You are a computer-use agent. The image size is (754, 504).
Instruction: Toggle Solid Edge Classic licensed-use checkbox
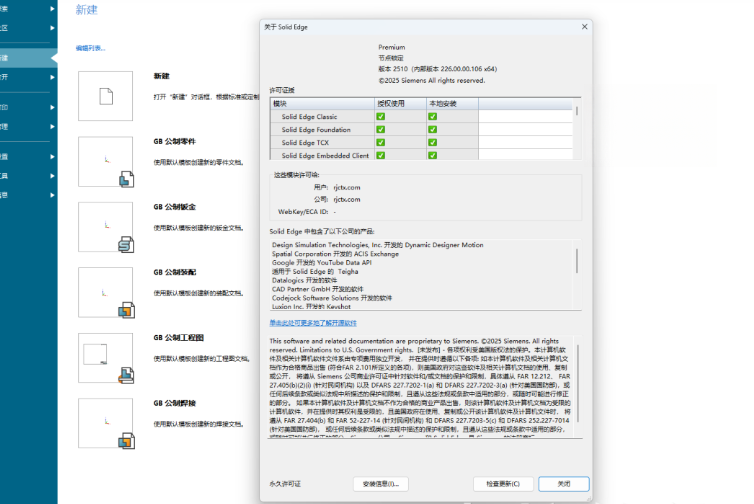tap(380, 116)
